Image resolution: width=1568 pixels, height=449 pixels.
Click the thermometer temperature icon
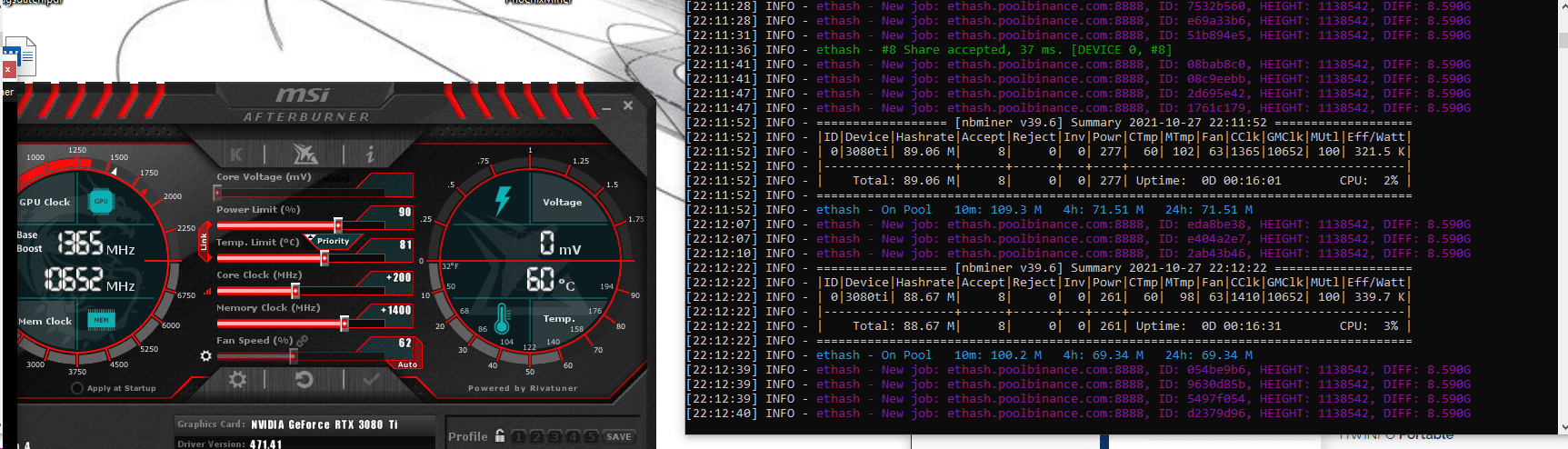pos(502,320)
